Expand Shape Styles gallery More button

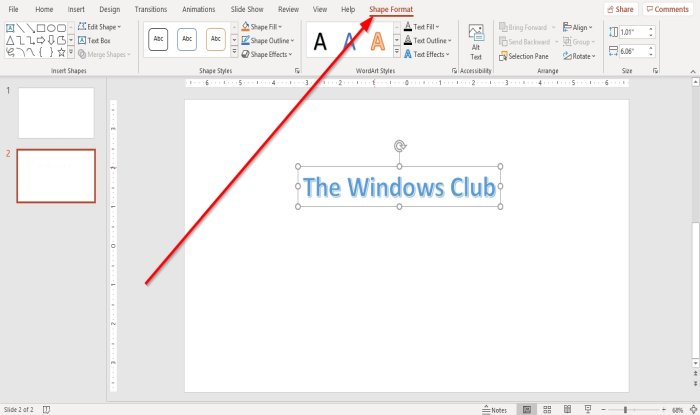[234, 52]
